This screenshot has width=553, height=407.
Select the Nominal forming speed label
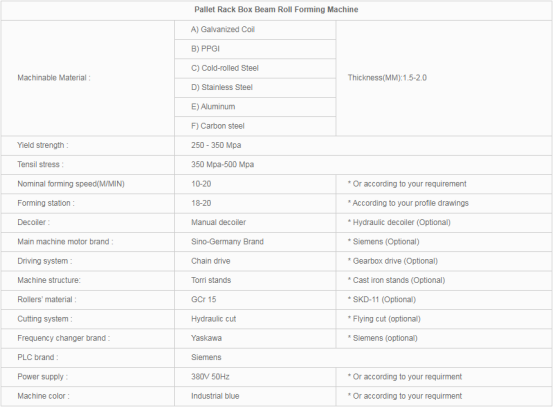coord(71,184)
